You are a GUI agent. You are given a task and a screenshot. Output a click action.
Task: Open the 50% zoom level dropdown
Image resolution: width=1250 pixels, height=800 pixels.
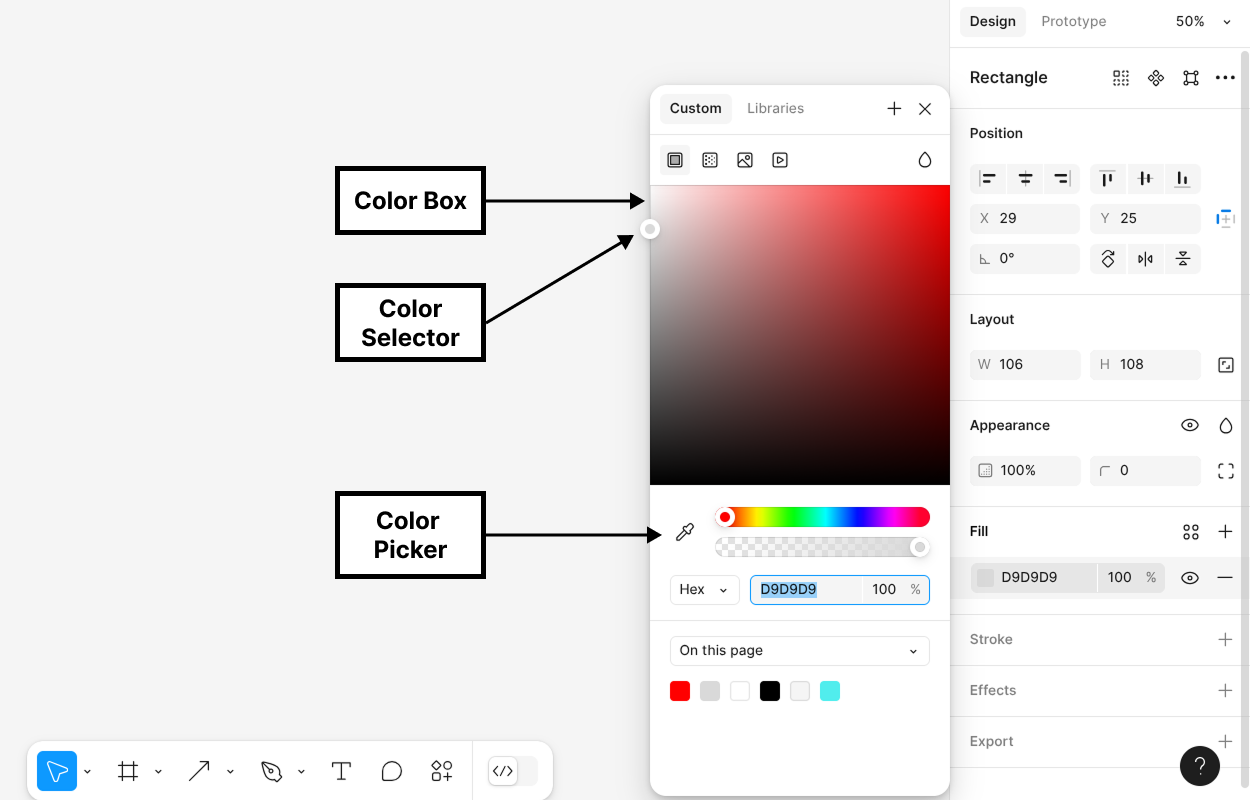(x=1203, y=22)
